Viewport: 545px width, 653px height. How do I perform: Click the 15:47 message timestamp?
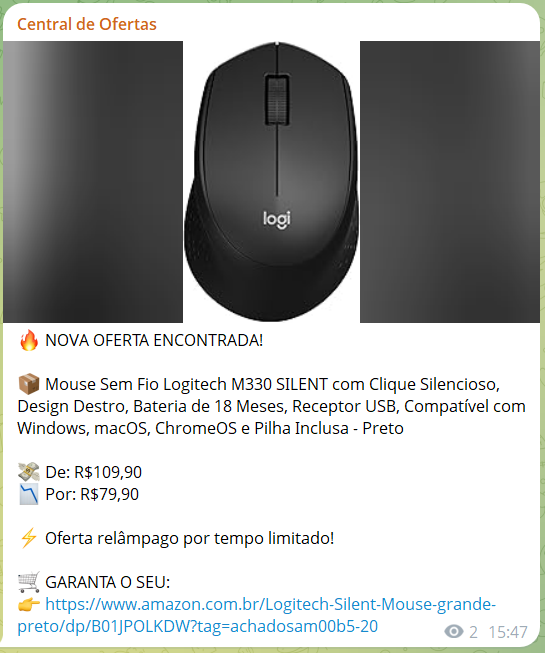508,632
